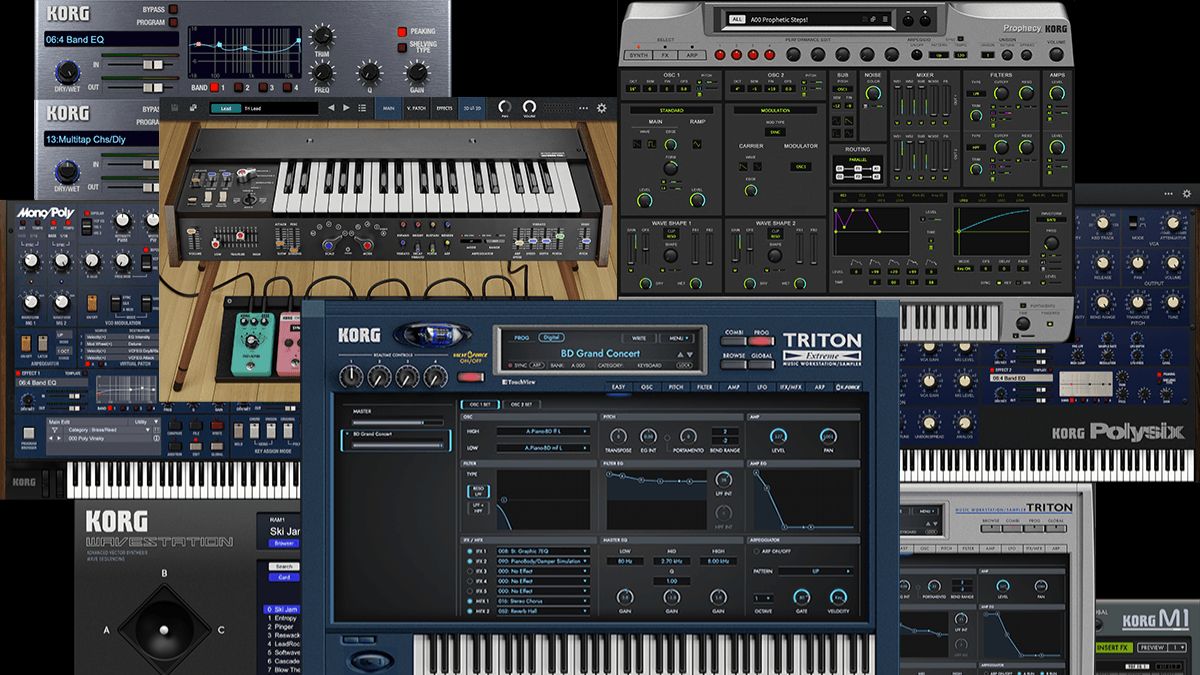The height and width of the screenshot is (675, 1200).
Task: Go to next preset arrow in miniKORG toolbar
Action: (346, 108)
